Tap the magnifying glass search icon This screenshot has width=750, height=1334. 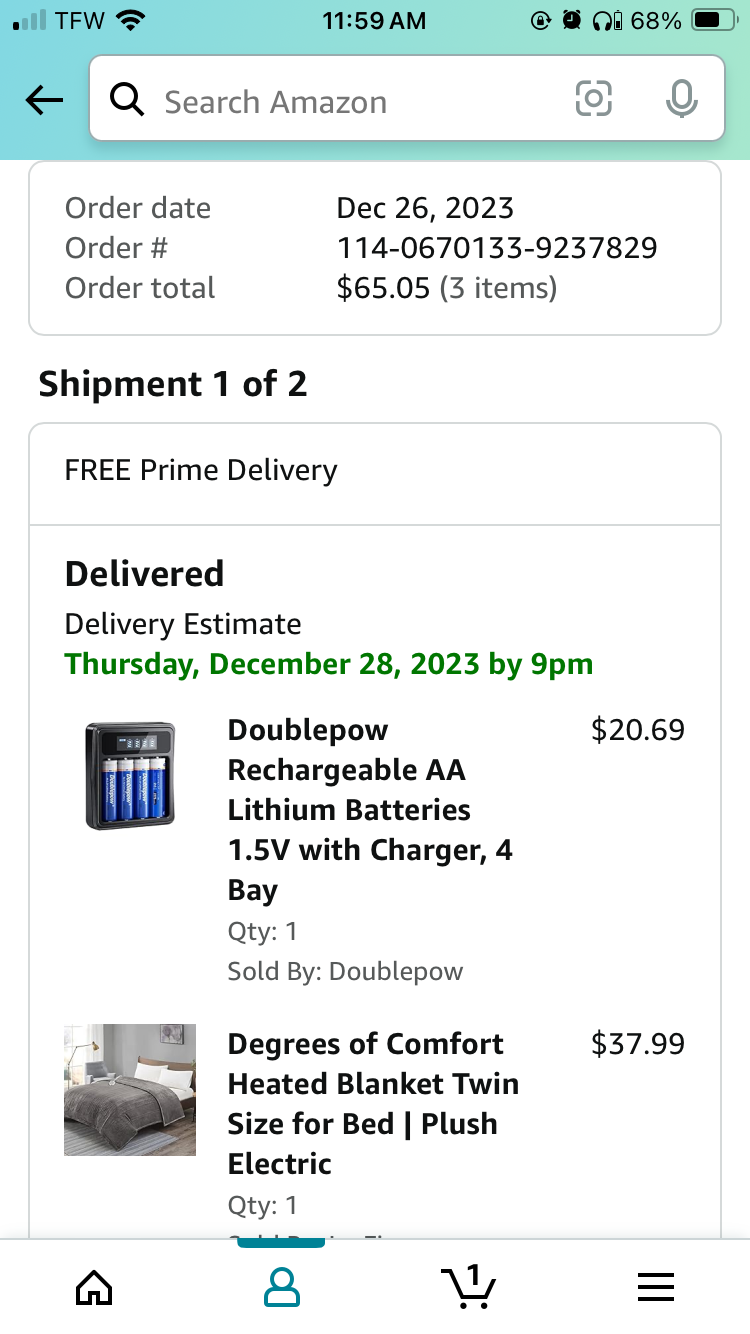(x=127, y=100)
